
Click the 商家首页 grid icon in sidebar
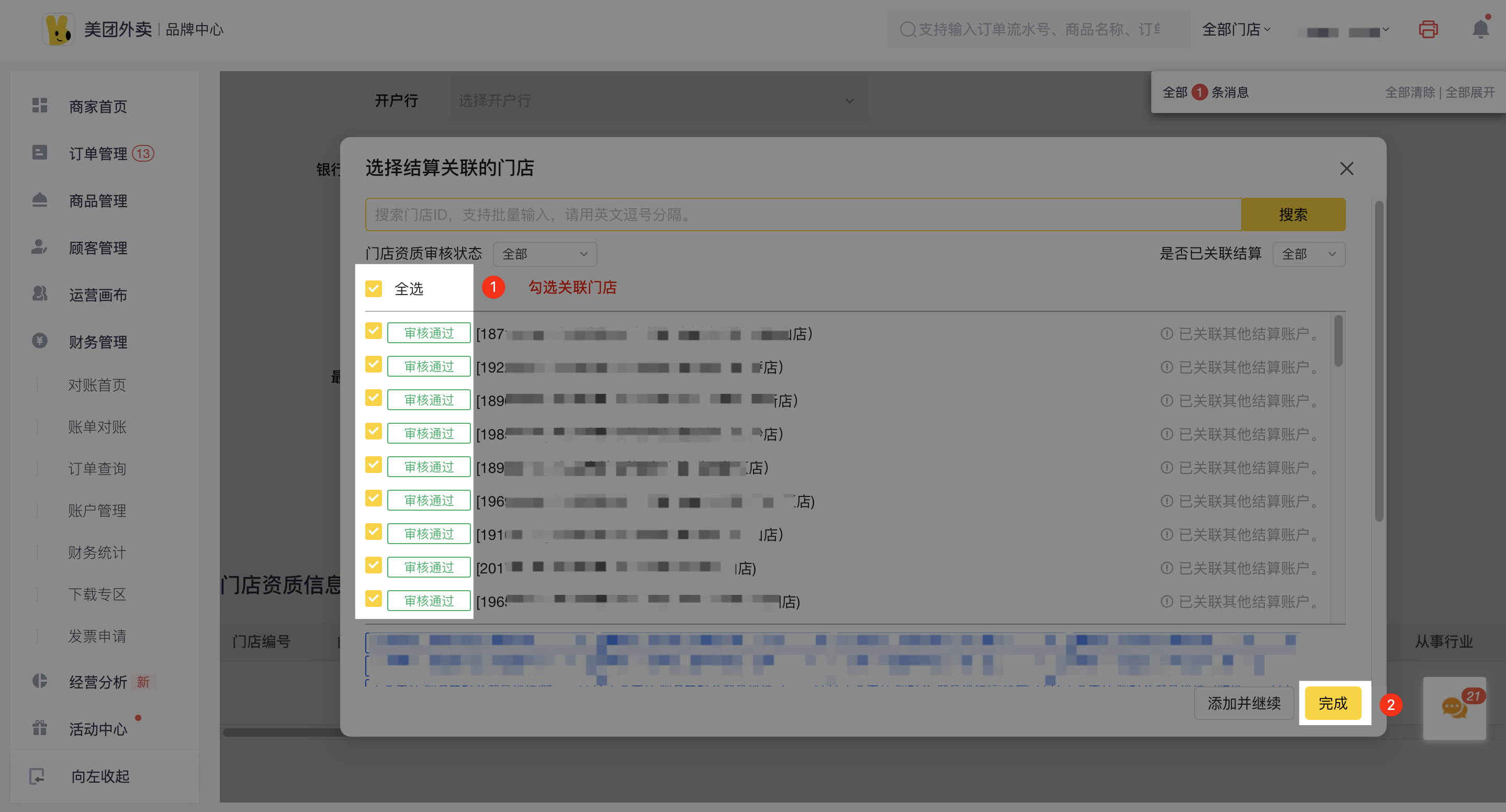click(39, 106)
